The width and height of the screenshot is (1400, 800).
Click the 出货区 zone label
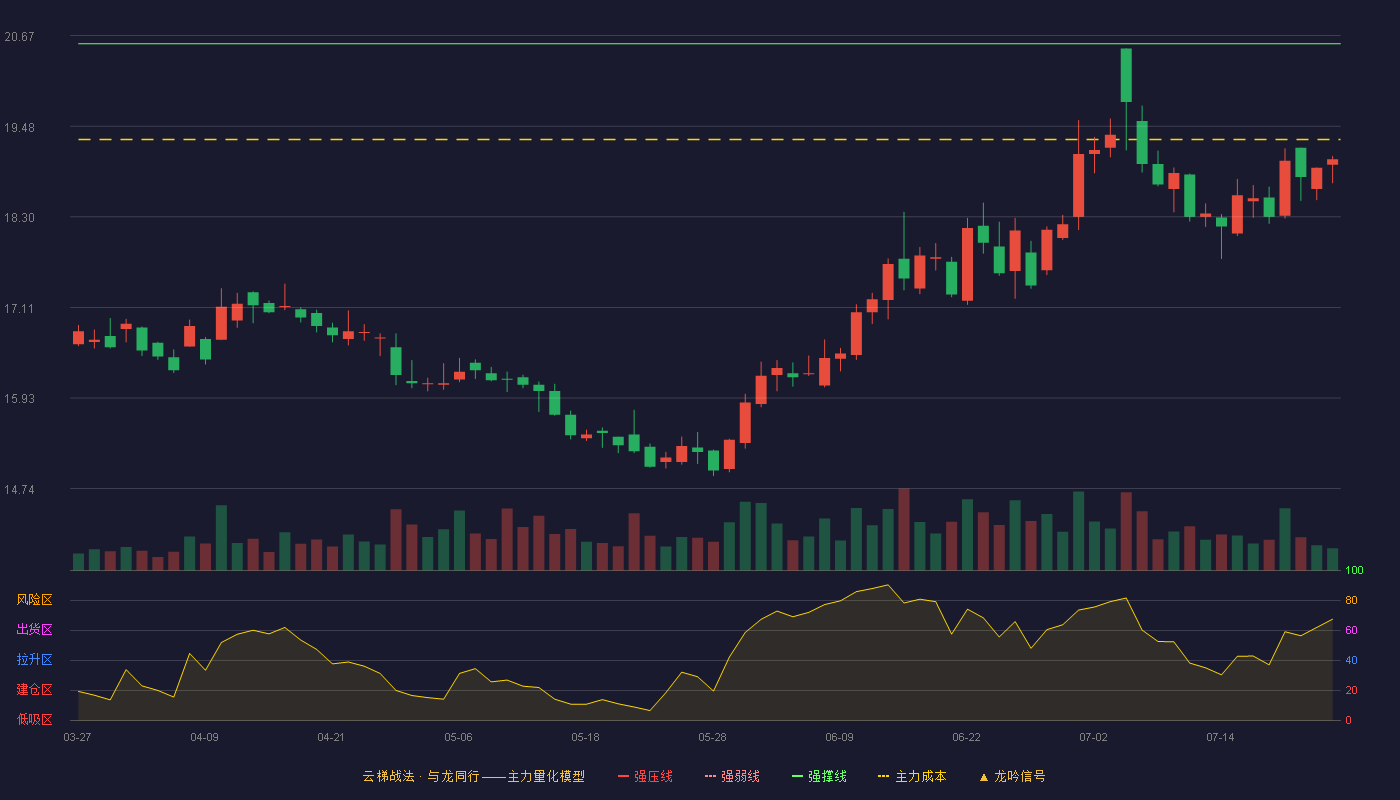[34, 630]
